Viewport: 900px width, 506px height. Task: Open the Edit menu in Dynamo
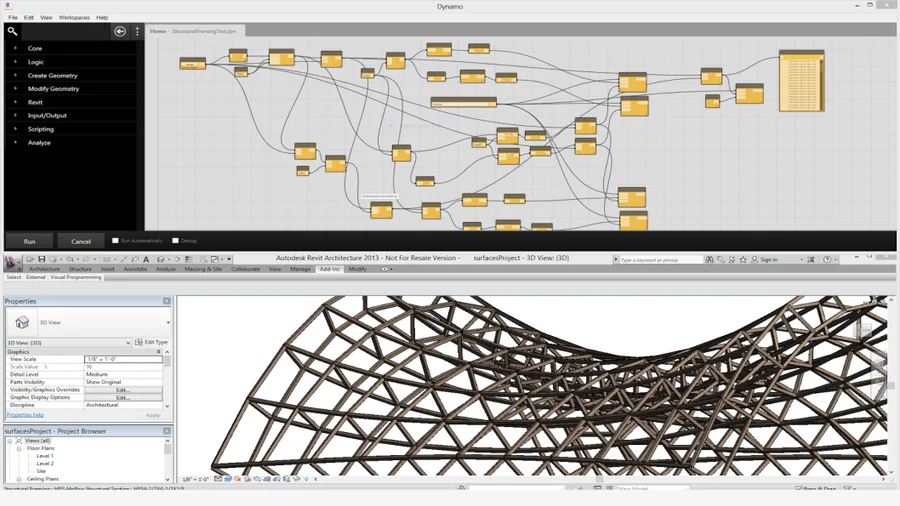tap(29, 18)
